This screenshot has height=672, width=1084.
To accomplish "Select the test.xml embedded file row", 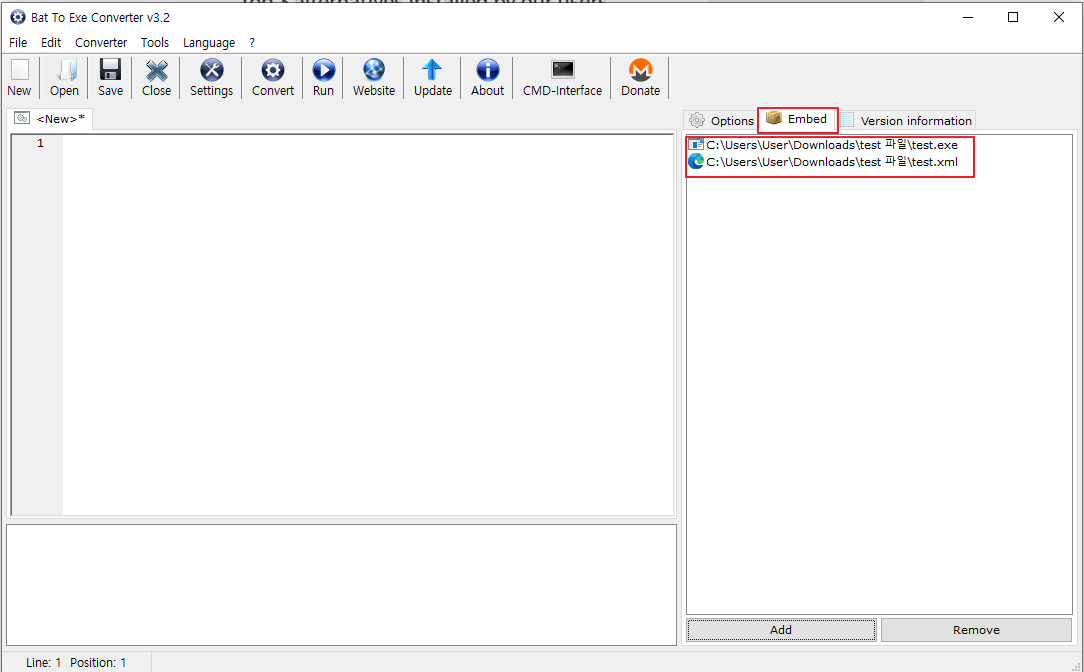I will click(823, 162).
